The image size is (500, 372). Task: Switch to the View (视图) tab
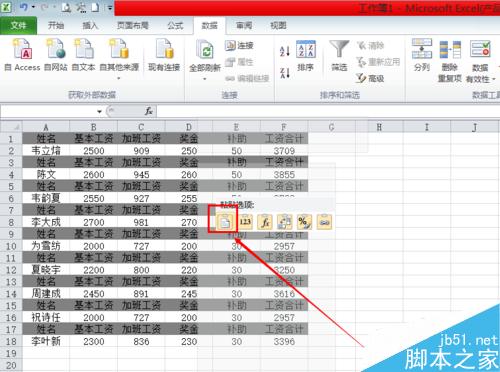278,25
